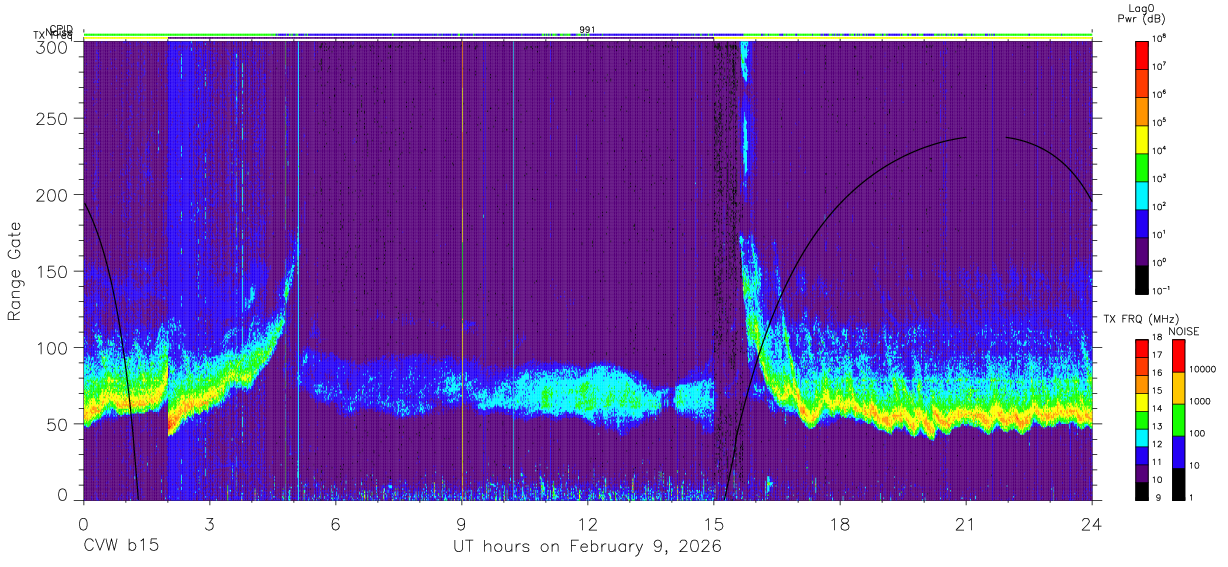Click the x-axis tick label '21'
Image resolution: width=1228 pixels, height=567 pixels.
click(966, 524)
